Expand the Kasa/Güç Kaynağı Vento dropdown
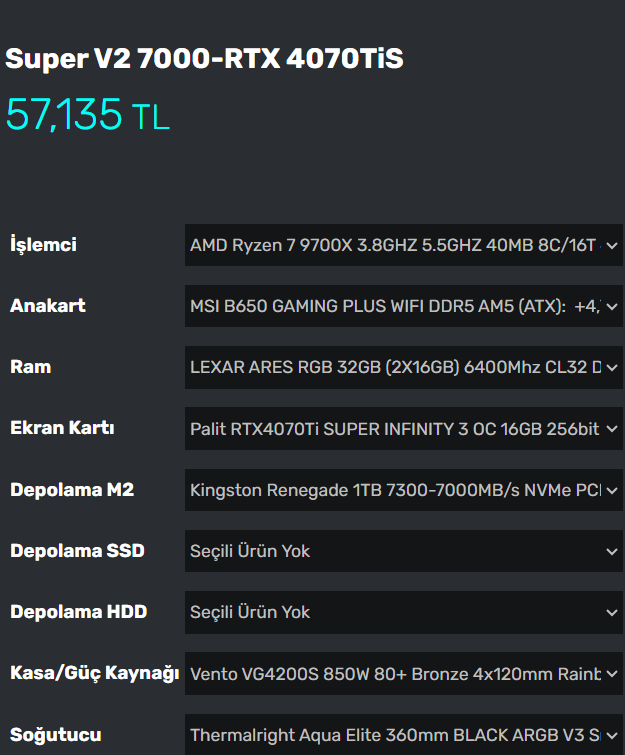The height and width of the screenshot is (755, 625). click(403, 674)
